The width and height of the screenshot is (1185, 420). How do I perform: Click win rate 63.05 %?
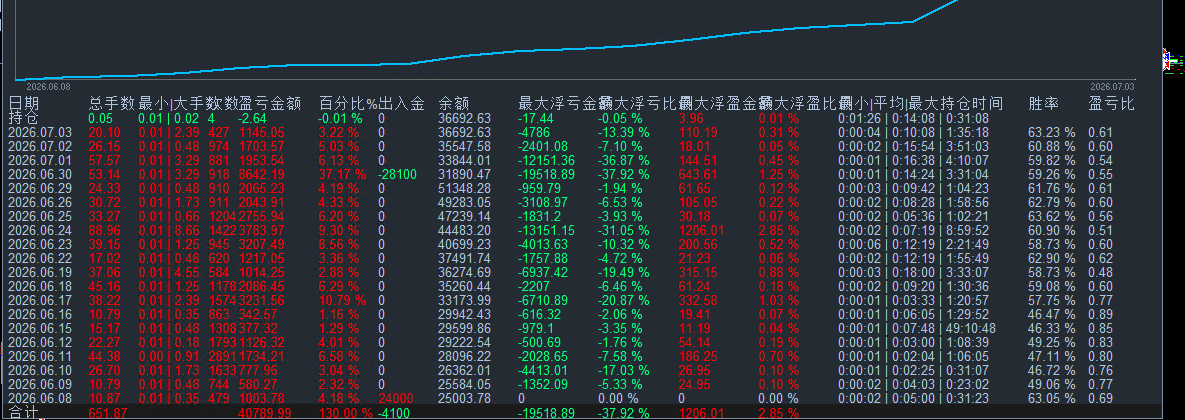pos(1052,399)
